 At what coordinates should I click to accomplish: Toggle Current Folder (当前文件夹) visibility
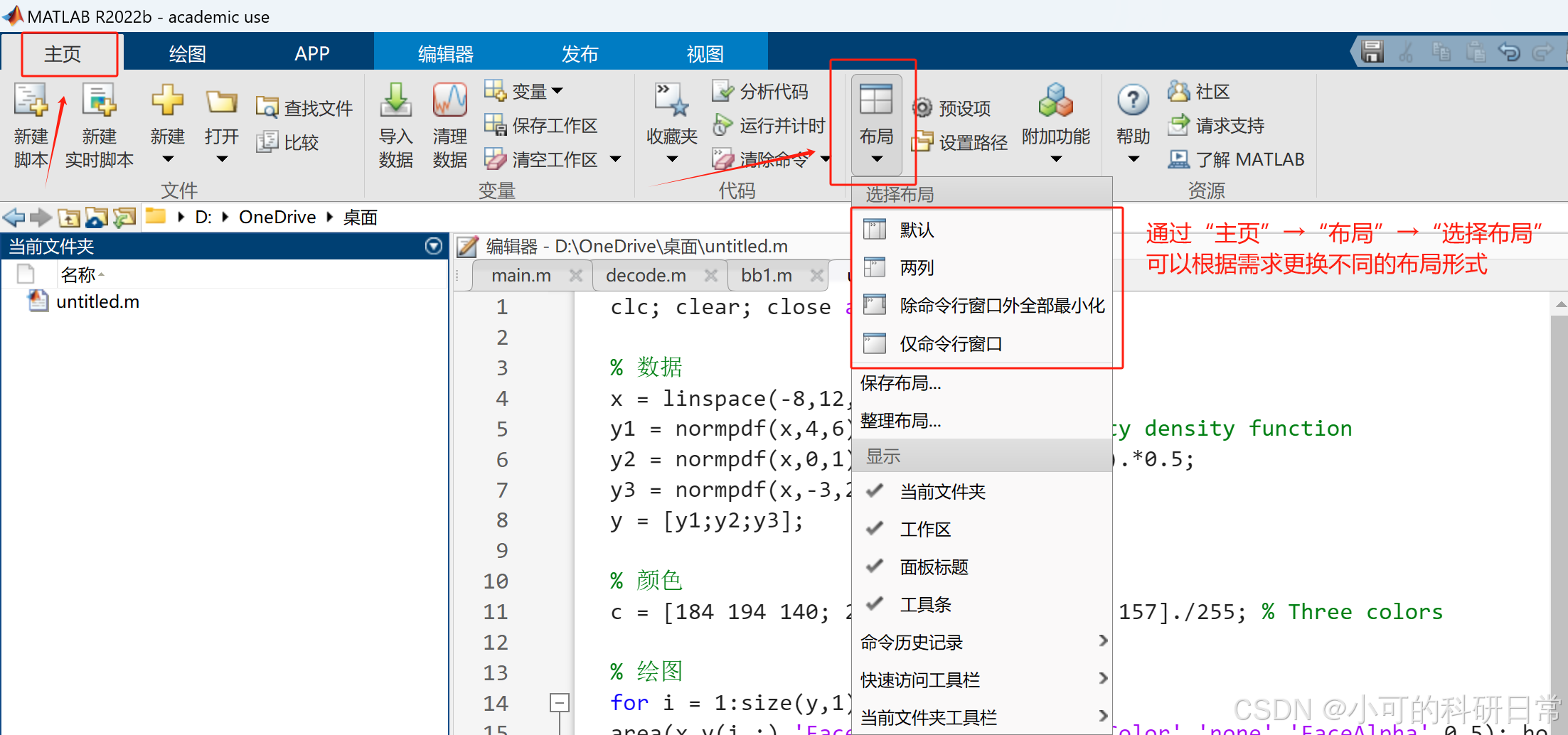tap(981, 491)
